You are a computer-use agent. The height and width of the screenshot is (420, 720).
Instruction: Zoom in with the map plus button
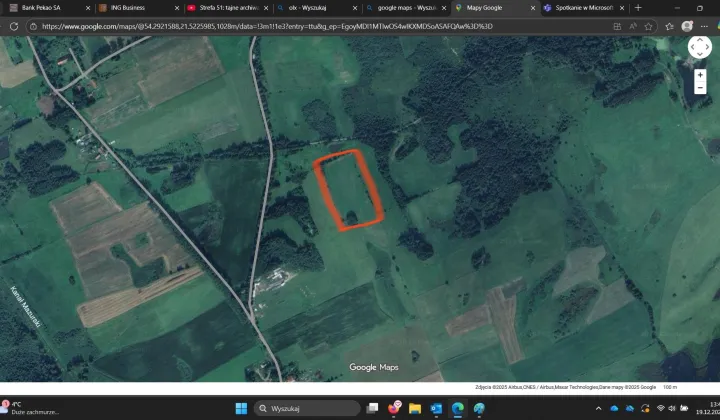coord(700,75)
